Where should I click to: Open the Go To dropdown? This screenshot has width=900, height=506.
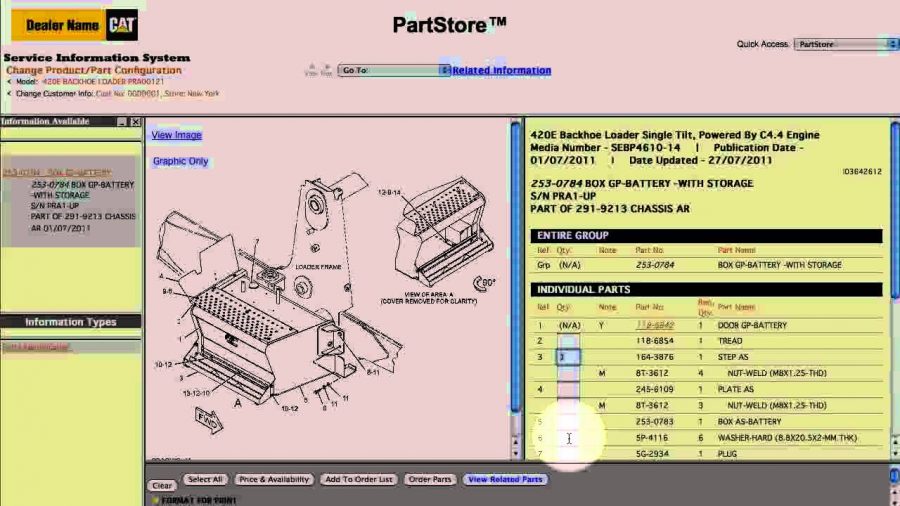pos(394,70)
